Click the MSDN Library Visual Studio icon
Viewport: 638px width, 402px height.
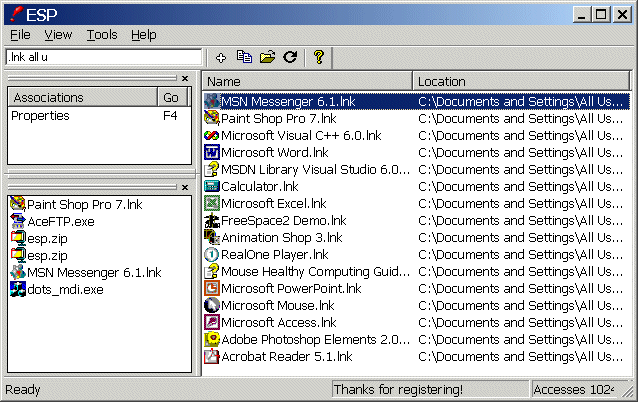[x=212, y=169]
